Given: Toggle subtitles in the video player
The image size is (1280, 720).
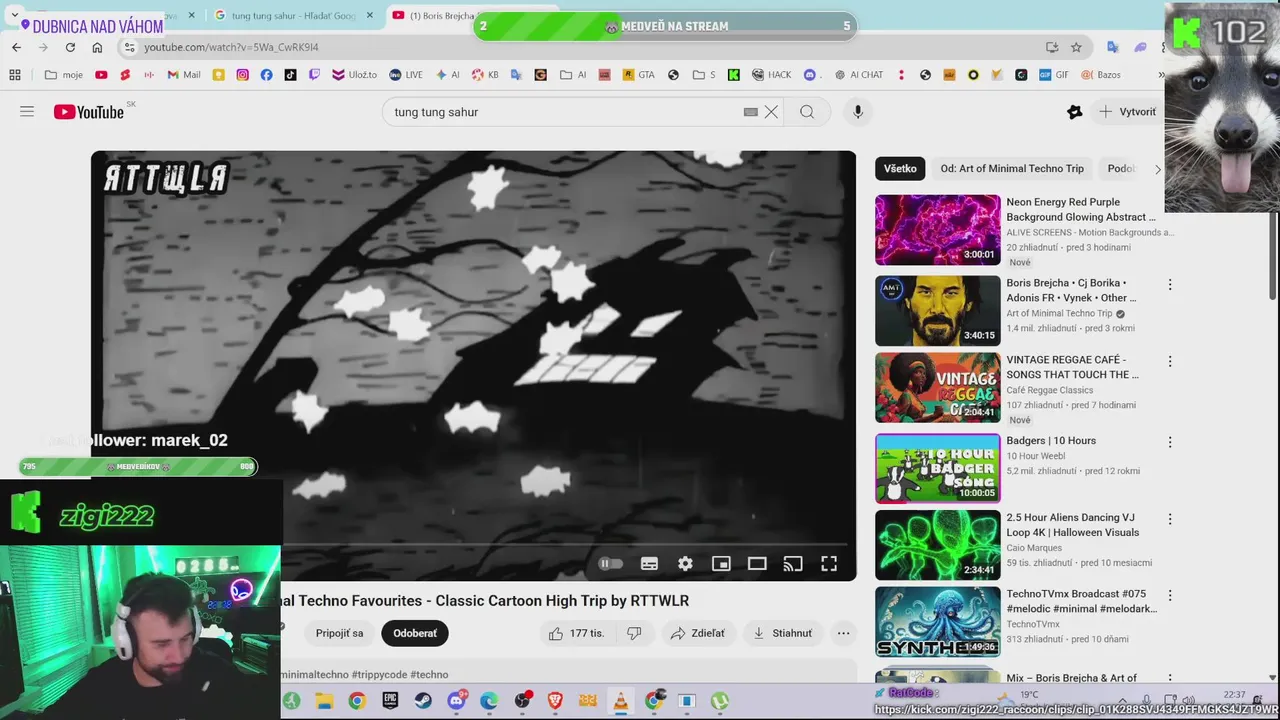Looking at the screenshot, I should point(649,564).
